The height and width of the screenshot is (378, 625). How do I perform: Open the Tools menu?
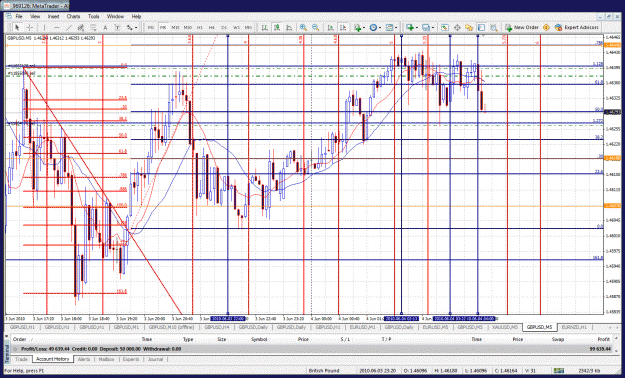(94, 16)
